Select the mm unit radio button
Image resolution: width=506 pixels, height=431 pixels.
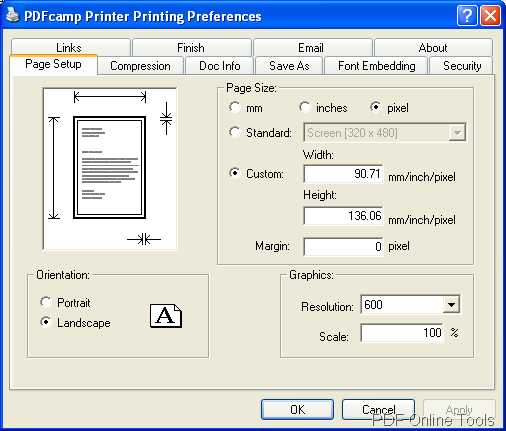tap(235, 107)
